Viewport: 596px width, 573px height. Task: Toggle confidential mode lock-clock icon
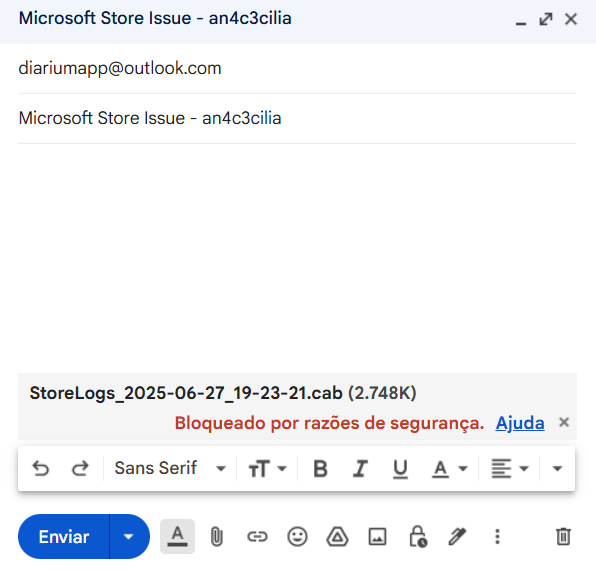[x=418, y=536]
